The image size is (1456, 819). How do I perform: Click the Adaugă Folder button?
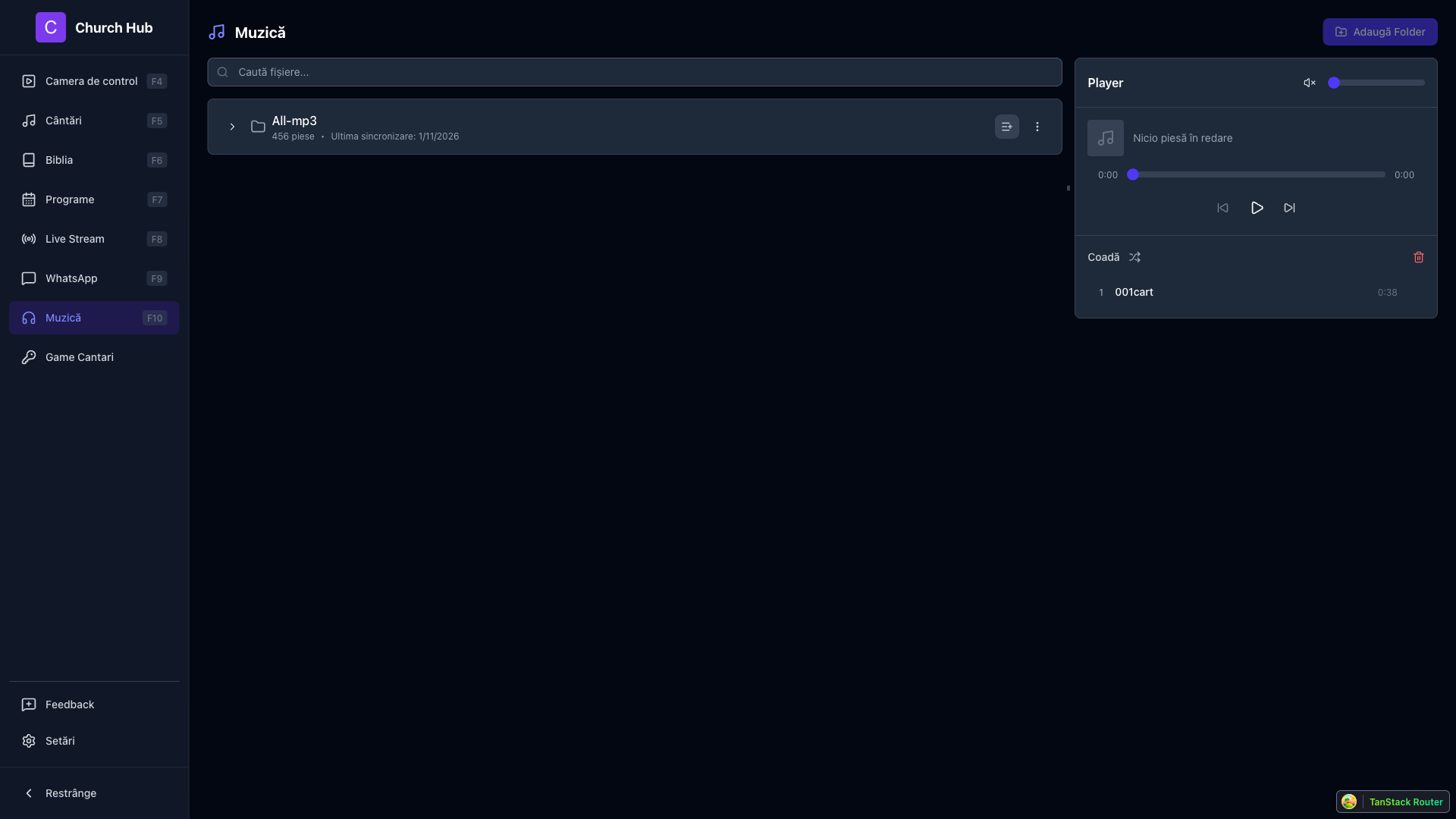(x=1379, y=32)
